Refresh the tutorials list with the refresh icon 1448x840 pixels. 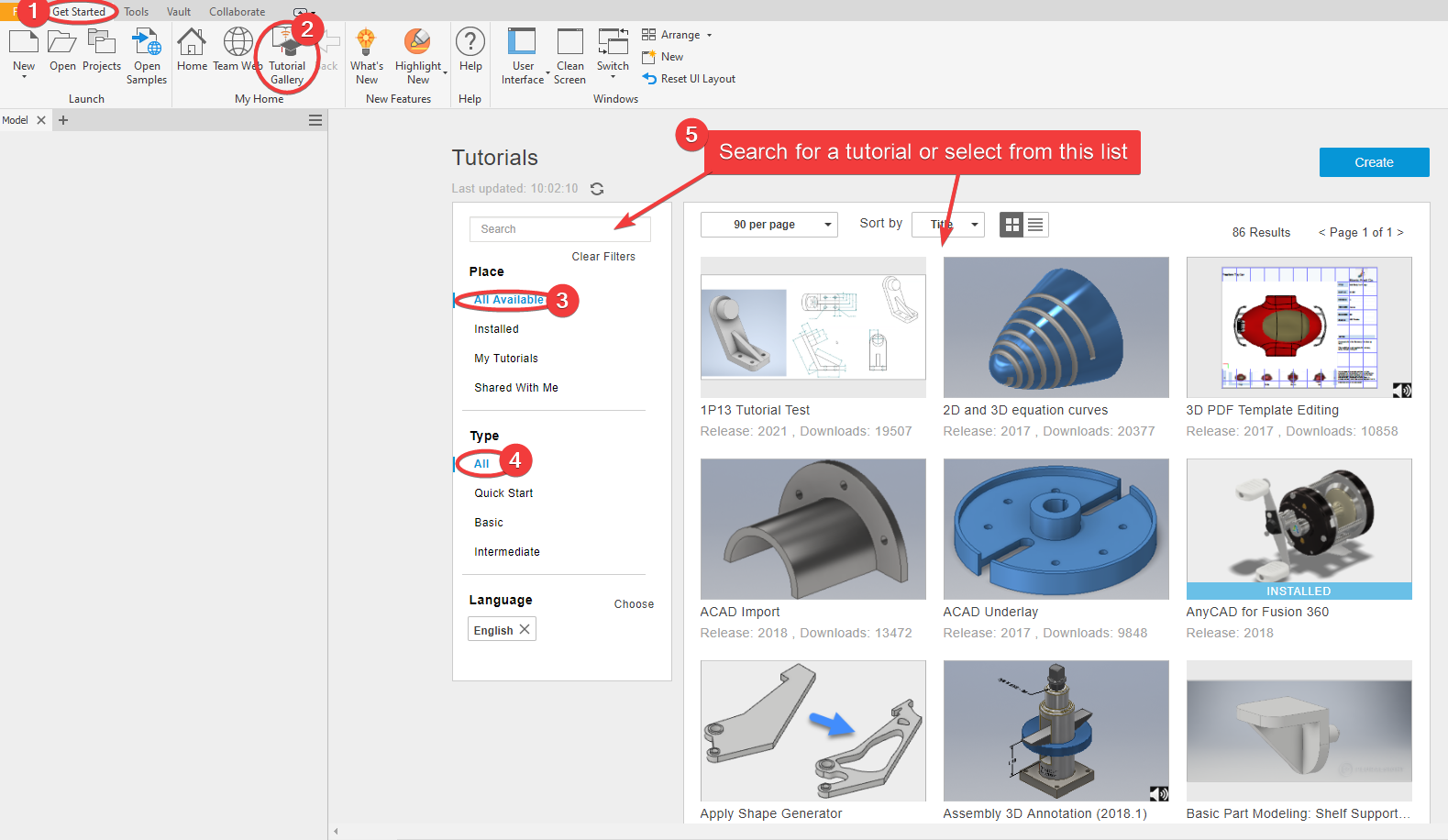[597, 189]
